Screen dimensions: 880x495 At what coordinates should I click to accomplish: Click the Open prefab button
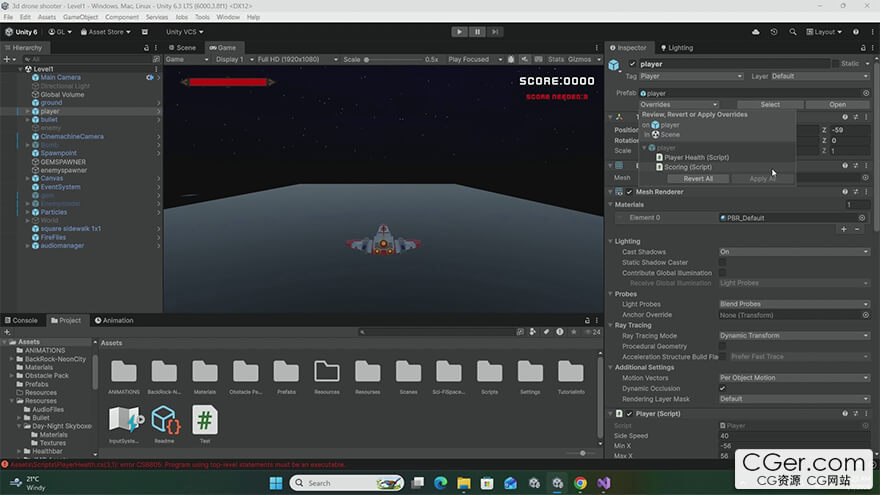pyautogui.click(x=837, y=104)
